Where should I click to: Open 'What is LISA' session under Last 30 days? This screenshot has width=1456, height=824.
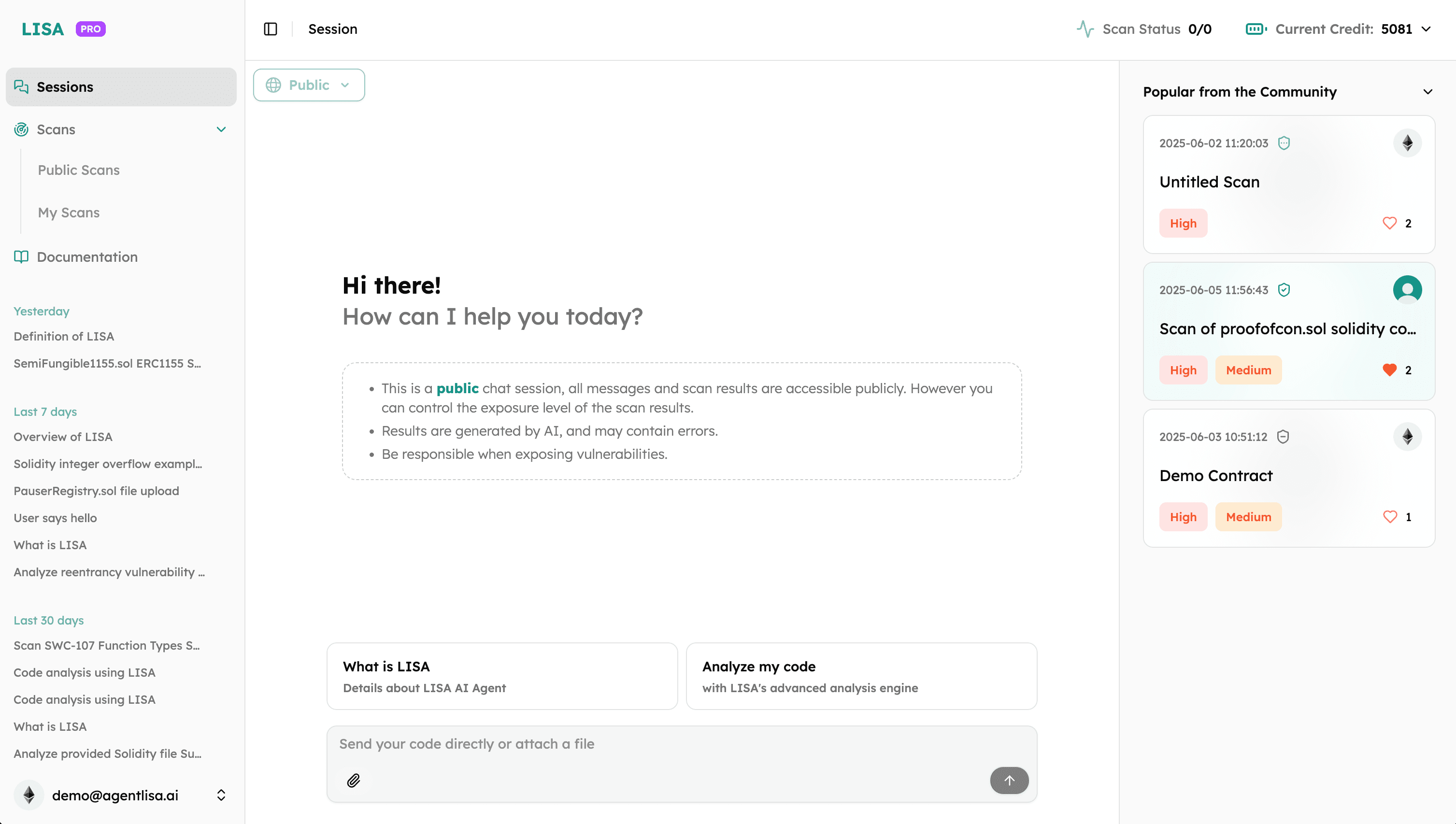coord(50,726)
